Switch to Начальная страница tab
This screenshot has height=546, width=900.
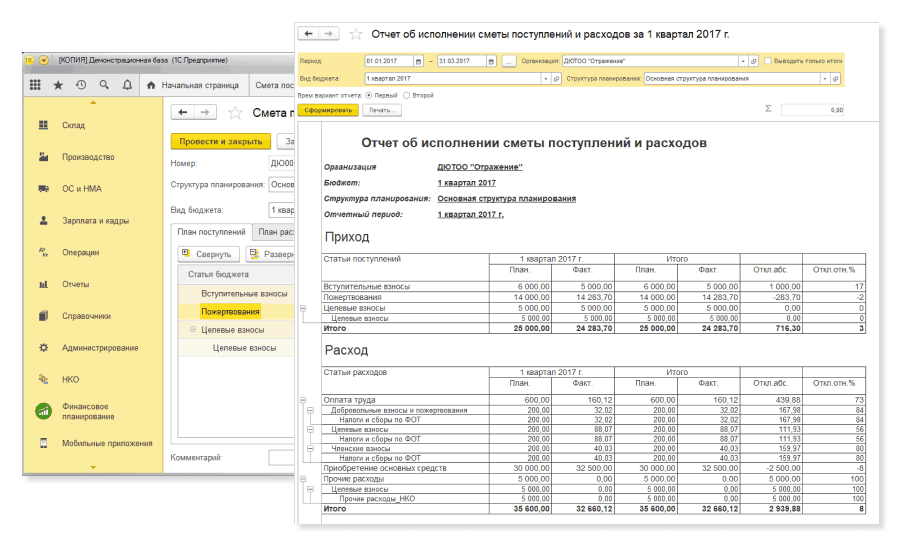pyautogui.click(x=193, y=85)
